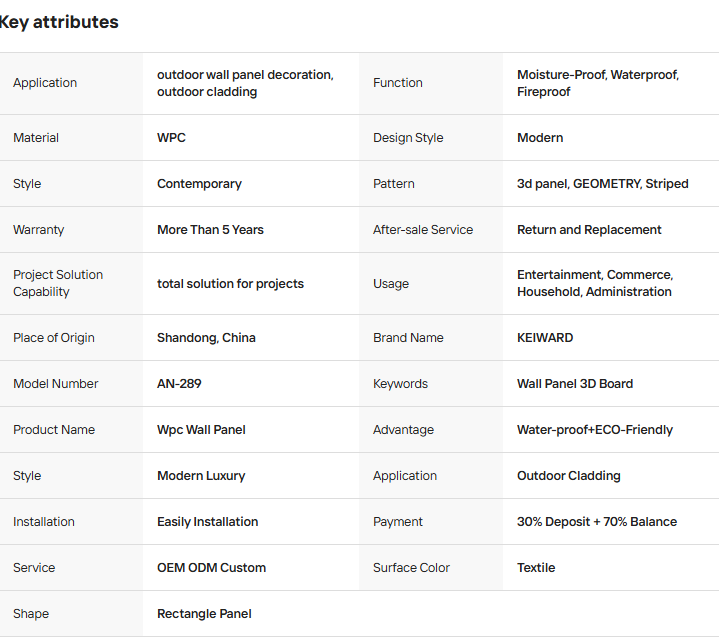Select the 30% Deposit + 70% Balance text
The height and width of the screenshot is (640, 719).
tap(597, 522)
